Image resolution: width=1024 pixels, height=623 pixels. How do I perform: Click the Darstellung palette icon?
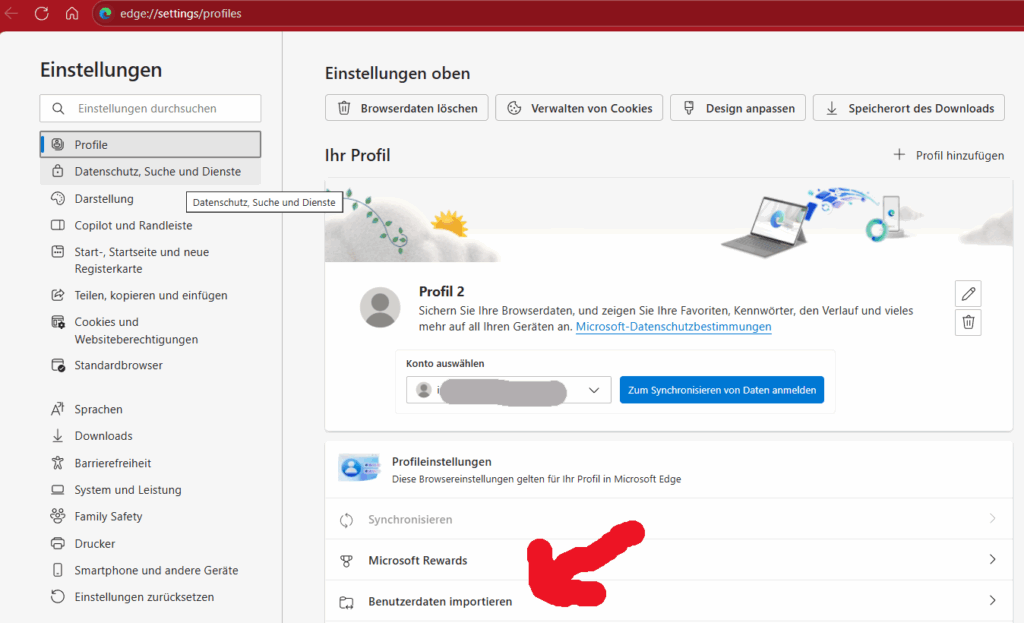point(58,199)
